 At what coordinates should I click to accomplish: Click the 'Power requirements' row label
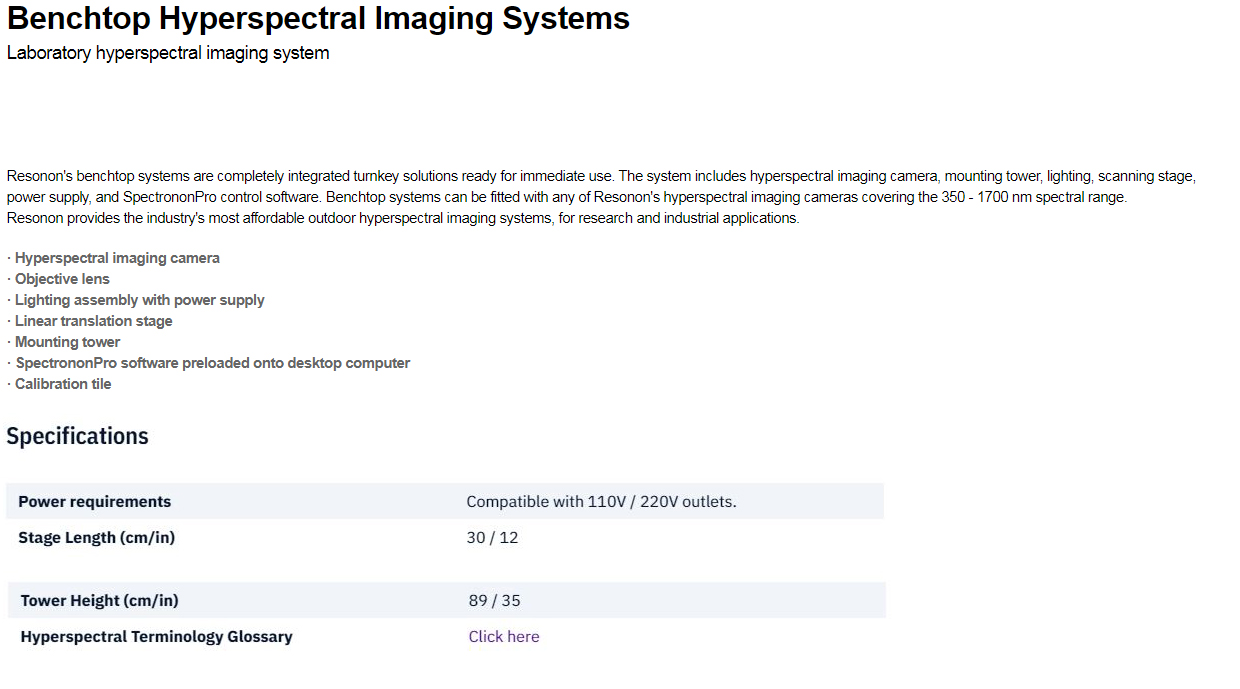click(94, 502)
